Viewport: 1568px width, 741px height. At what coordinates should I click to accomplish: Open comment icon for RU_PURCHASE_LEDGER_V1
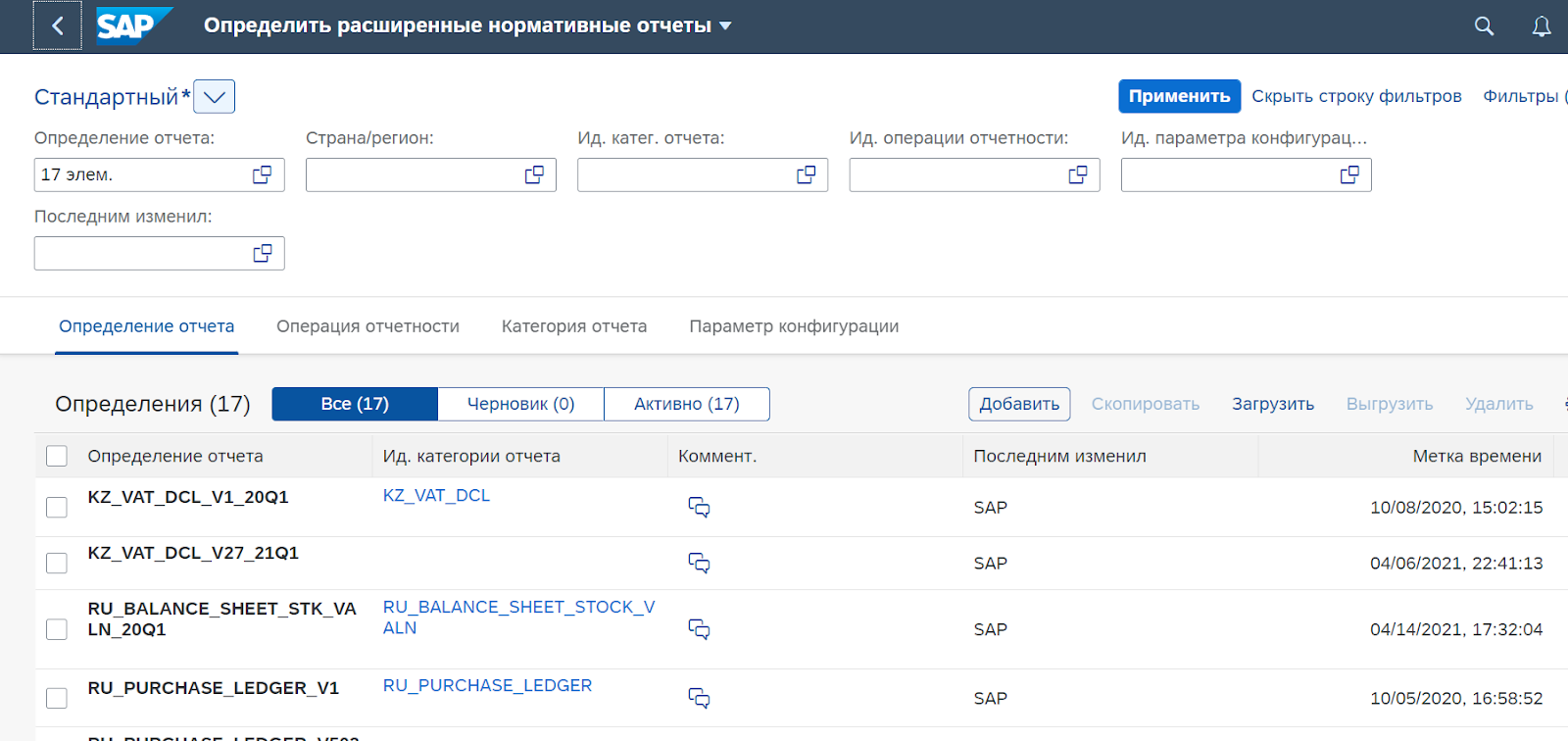pos(699,698)
